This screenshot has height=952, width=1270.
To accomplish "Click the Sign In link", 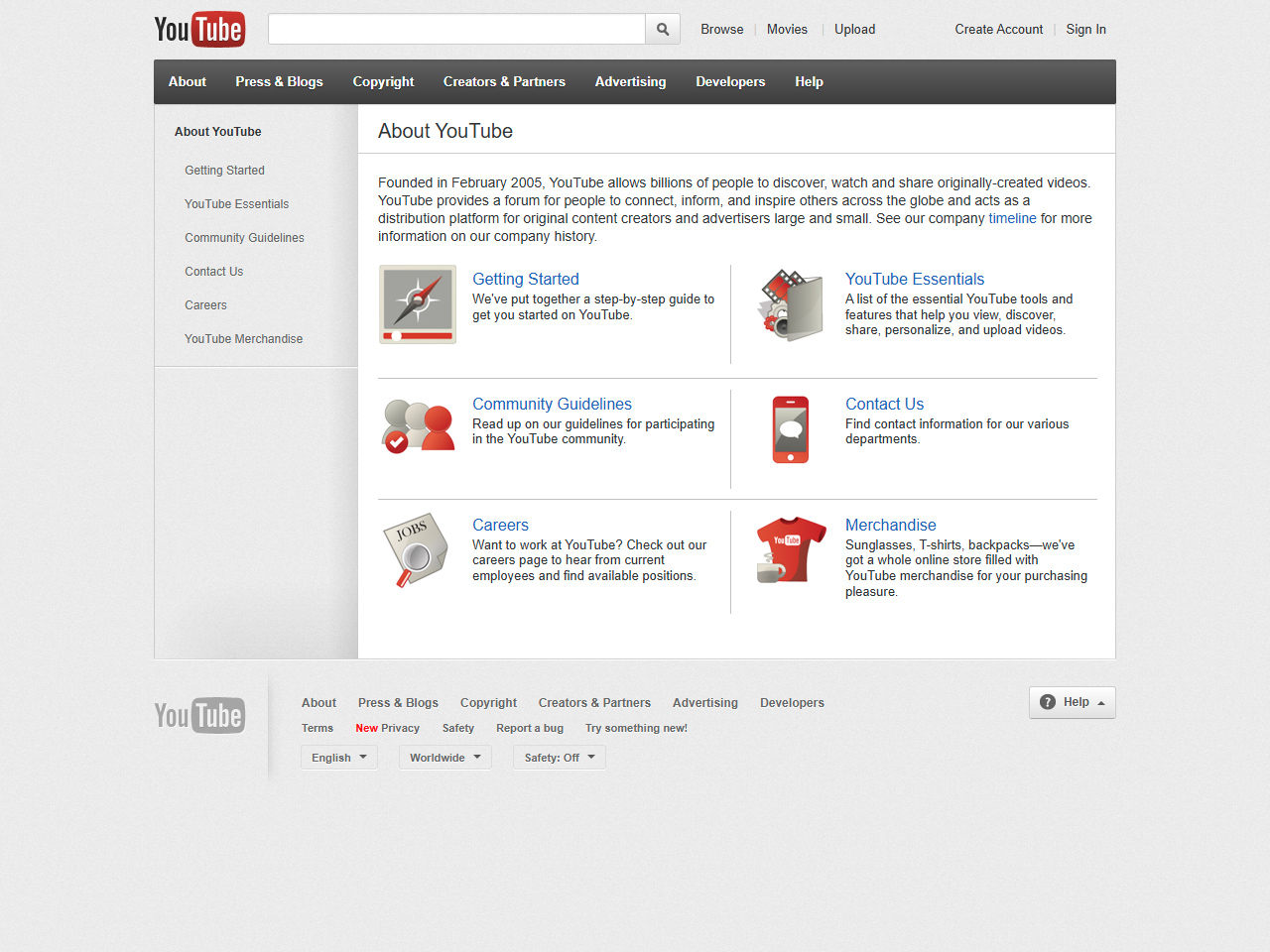I will (x=1085, y=30).
